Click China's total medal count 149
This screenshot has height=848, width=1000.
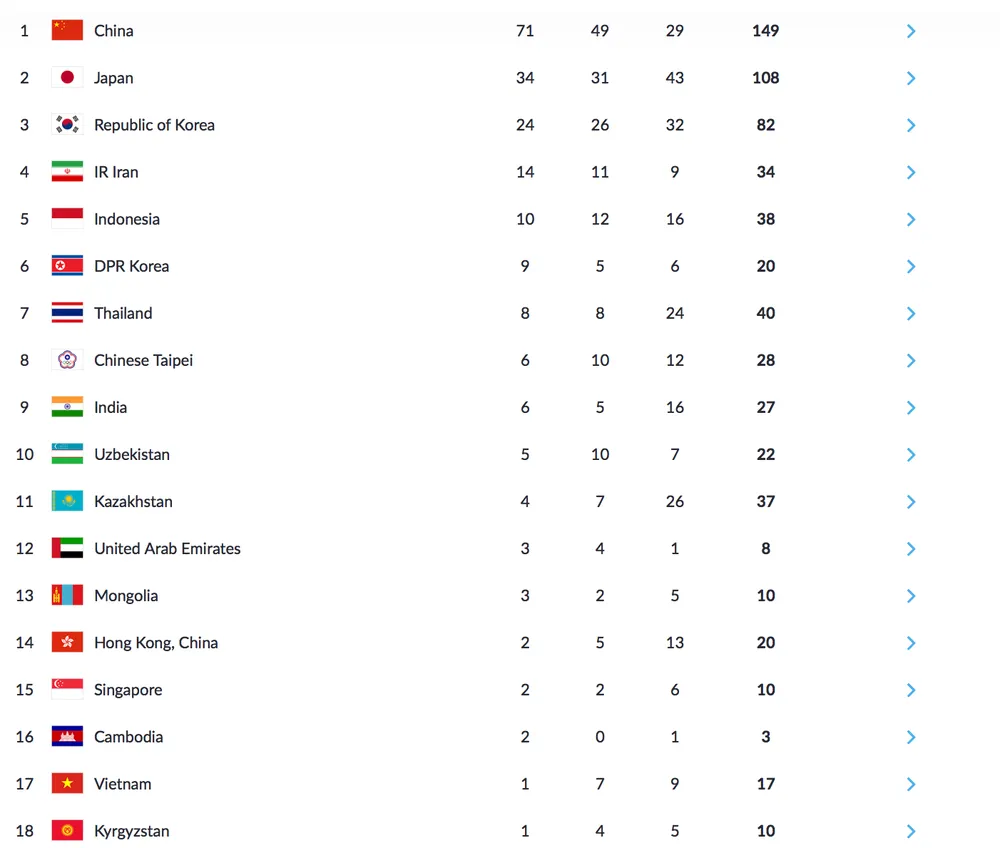point(765,31)
